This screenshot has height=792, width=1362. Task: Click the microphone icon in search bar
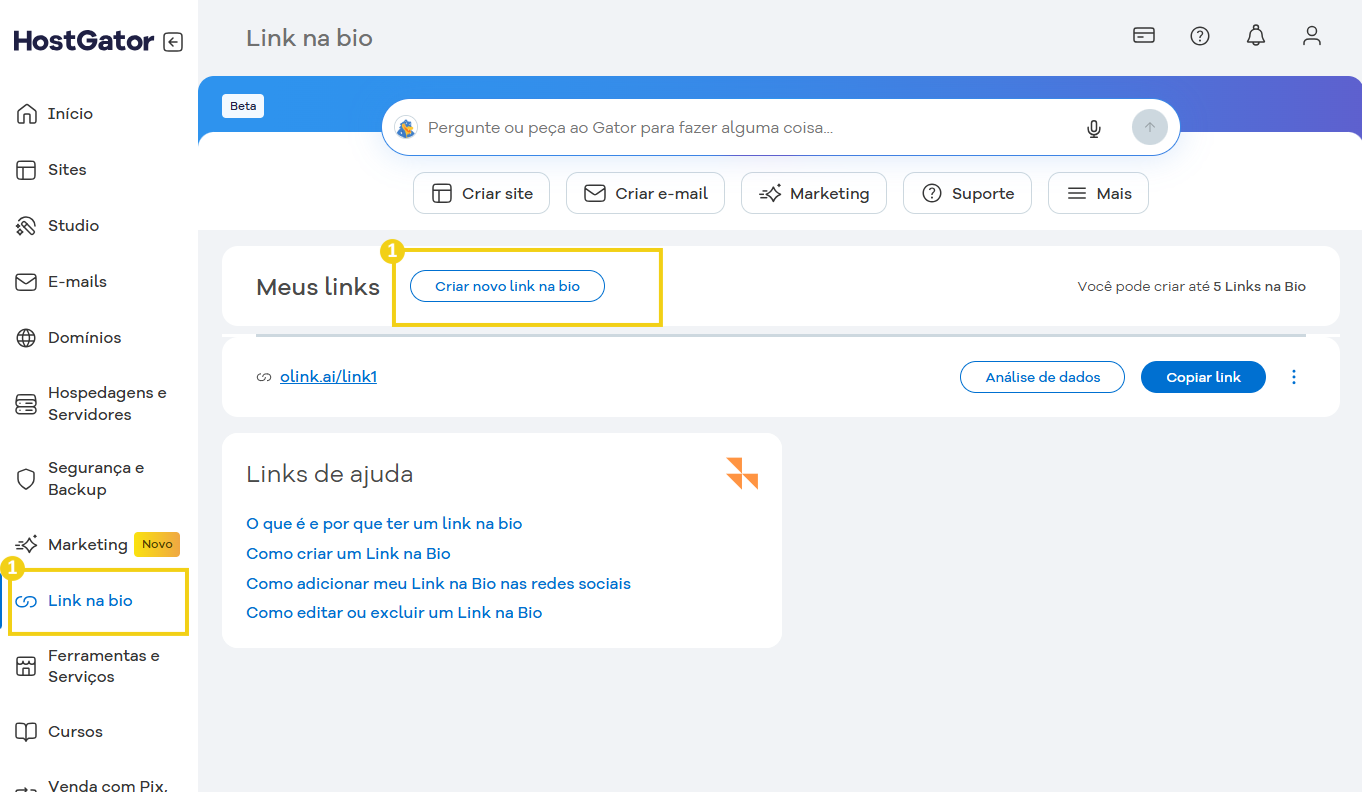coord(1094,128)
